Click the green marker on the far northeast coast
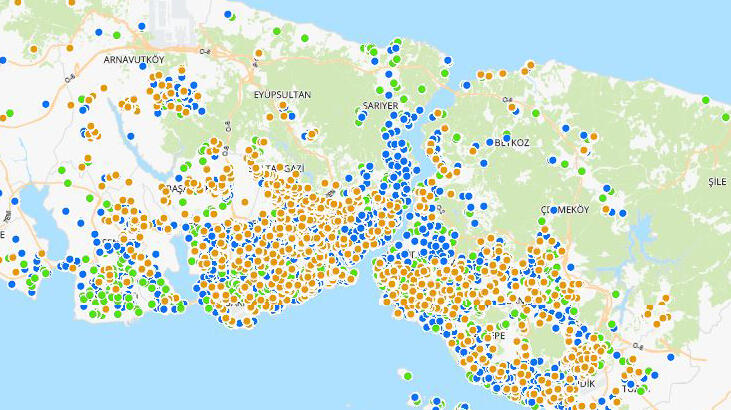The image size is (731, 410). tap(706, 100)
